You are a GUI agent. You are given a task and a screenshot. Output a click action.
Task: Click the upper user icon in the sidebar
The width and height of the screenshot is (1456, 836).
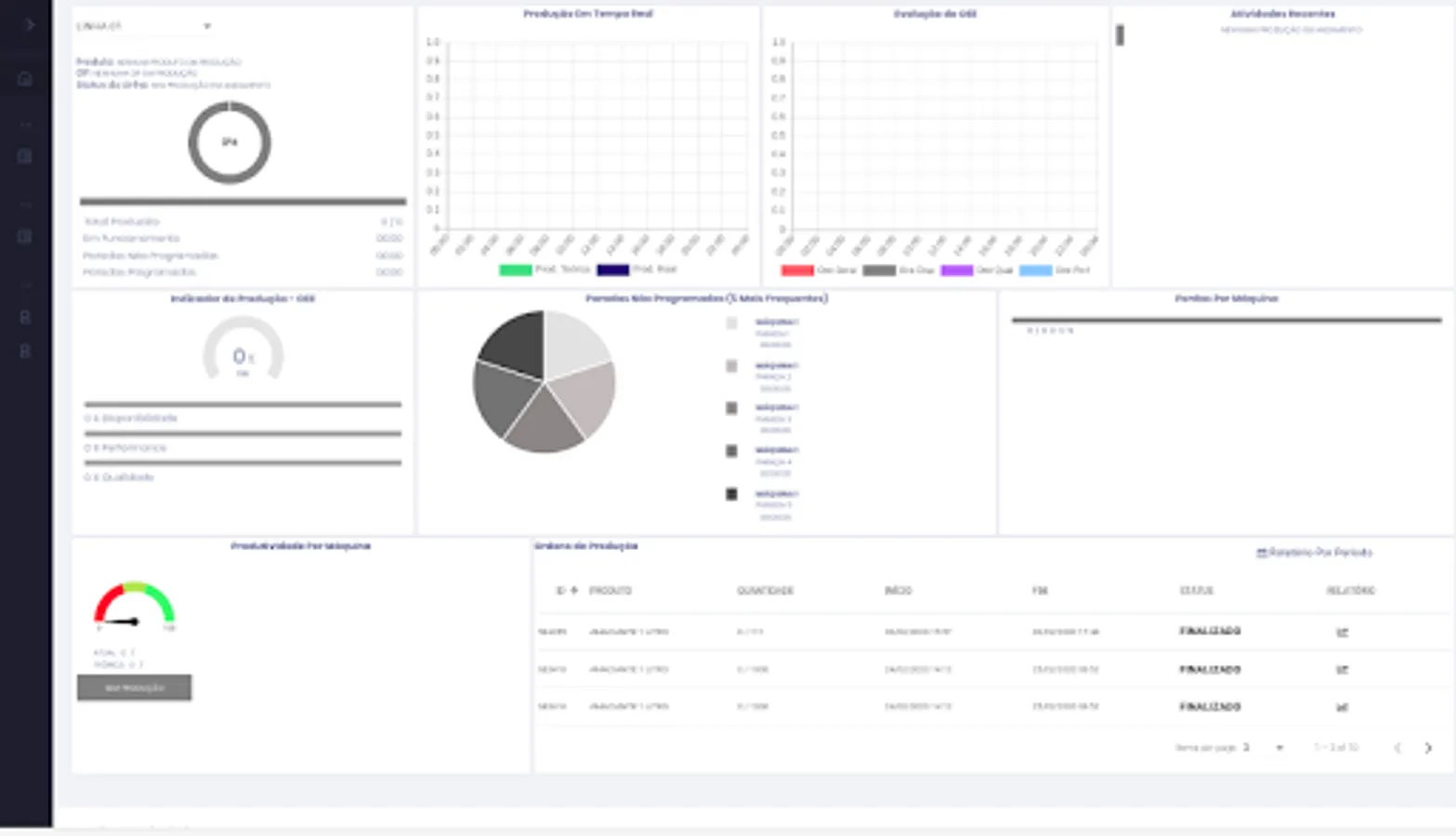(24, 317)
